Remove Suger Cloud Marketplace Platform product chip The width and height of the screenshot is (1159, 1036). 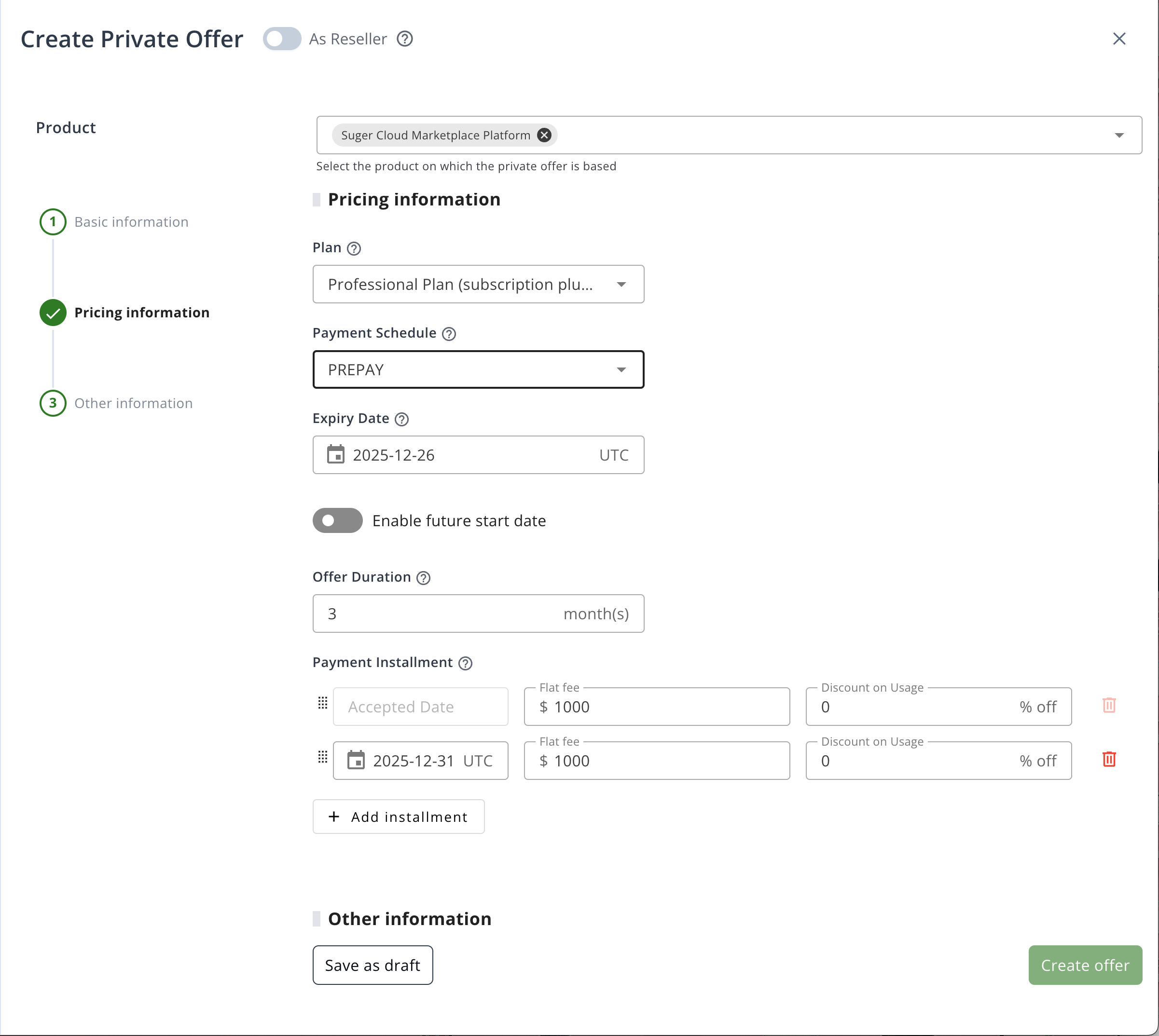tap(543, 135)
